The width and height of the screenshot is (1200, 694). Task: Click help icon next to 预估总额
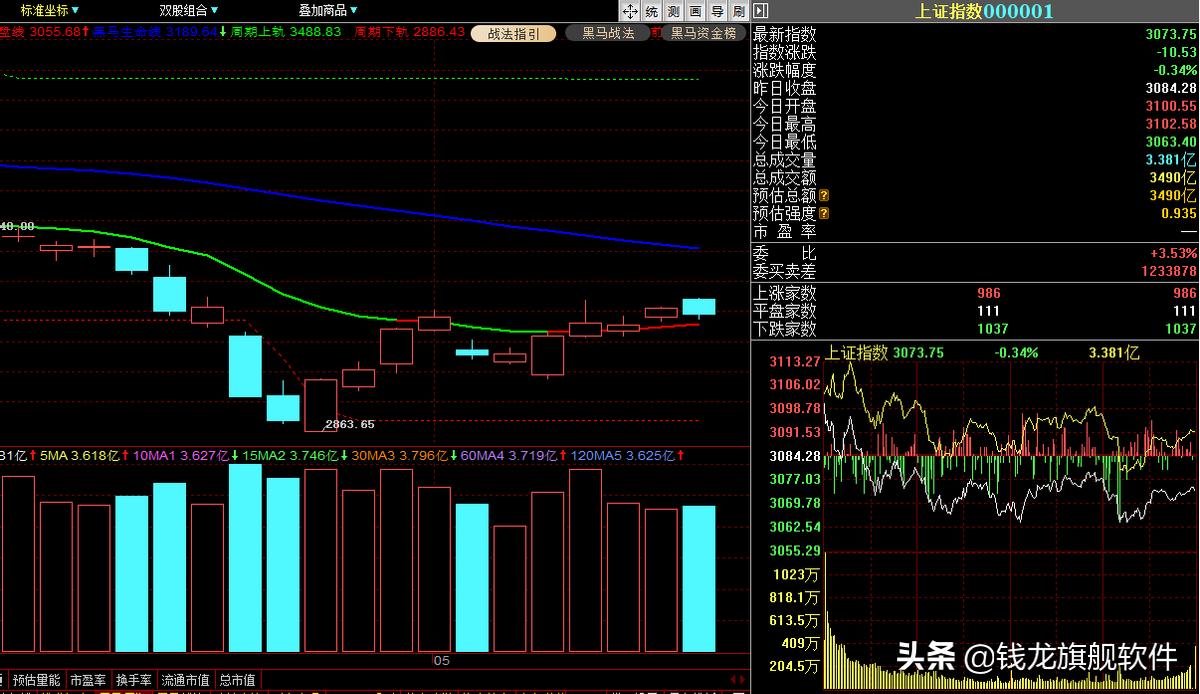point(825,196)
